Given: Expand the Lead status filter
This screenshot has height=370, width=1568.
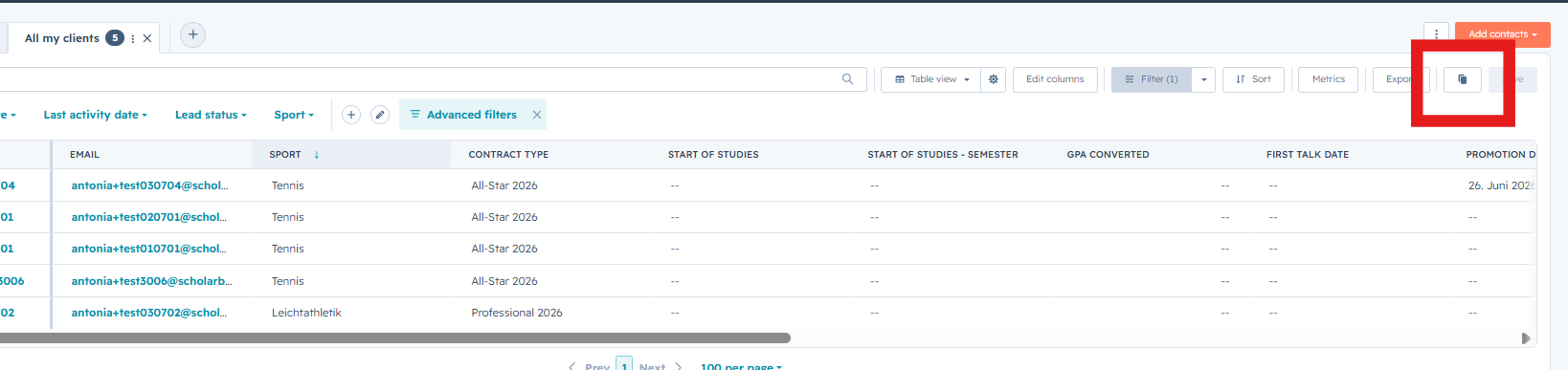Looking at the screenshot, I should coord(211,115).
